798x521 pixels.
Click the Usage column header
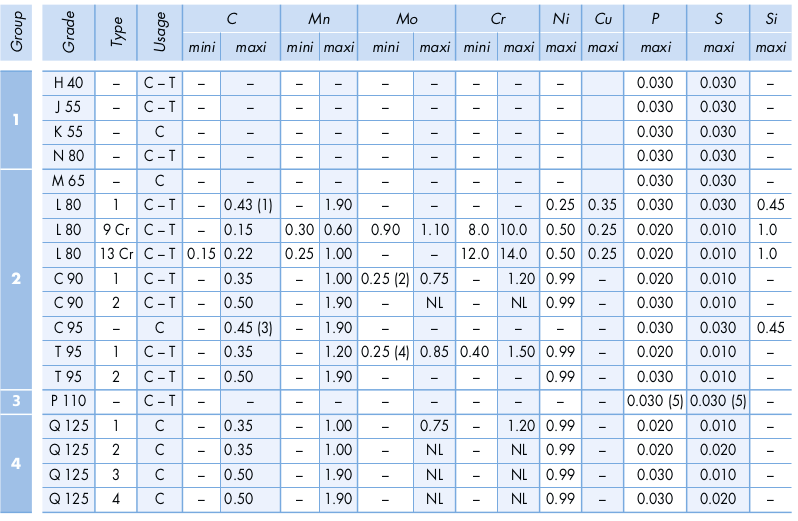[160, 33]
